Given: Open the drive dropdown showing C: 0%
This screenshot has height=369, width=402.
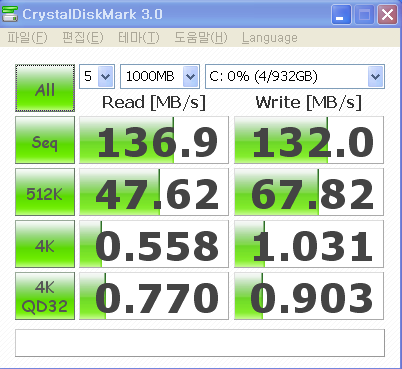Looking at the screenshot, I should point(295,77).
